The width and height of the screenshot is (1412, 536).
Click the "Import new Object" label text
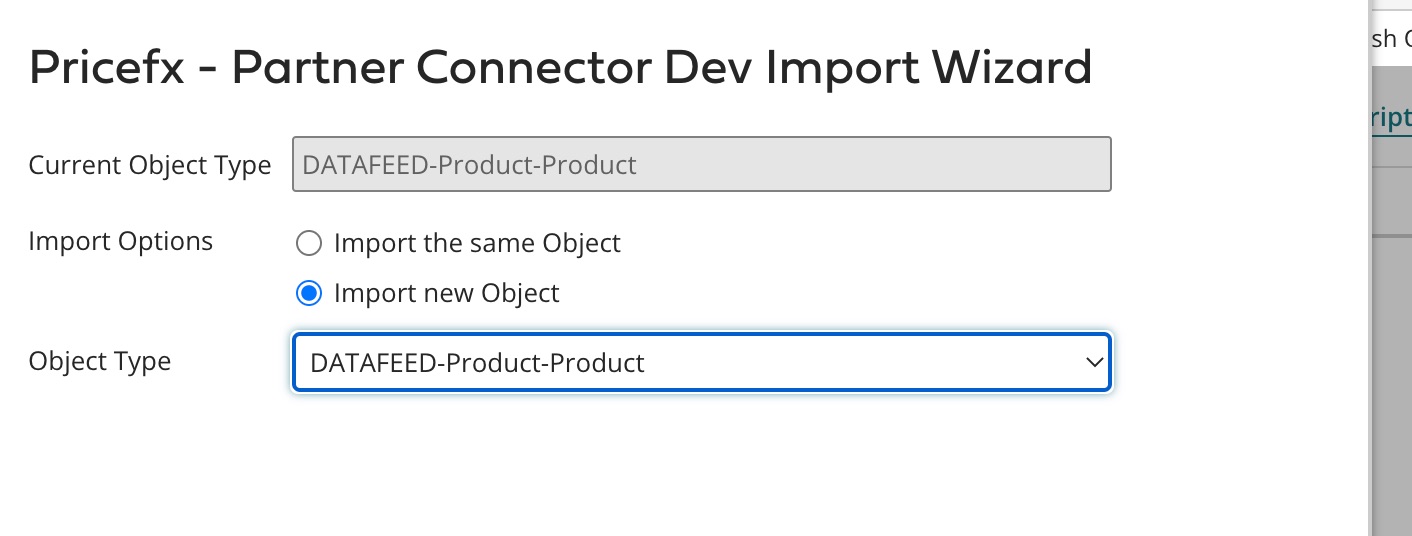(446, 293)
